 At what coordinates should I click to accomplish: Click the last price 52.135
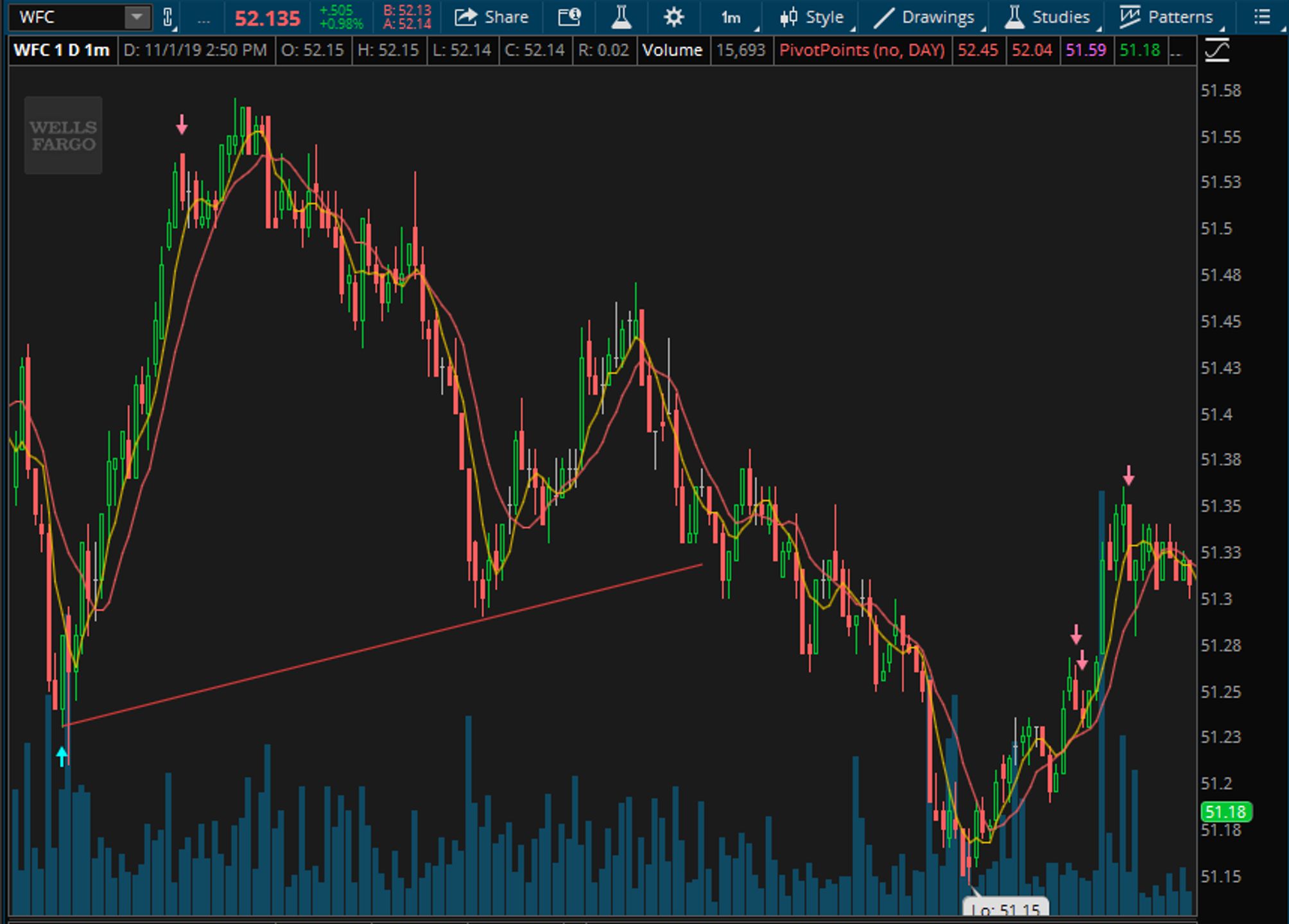point(267,19)
